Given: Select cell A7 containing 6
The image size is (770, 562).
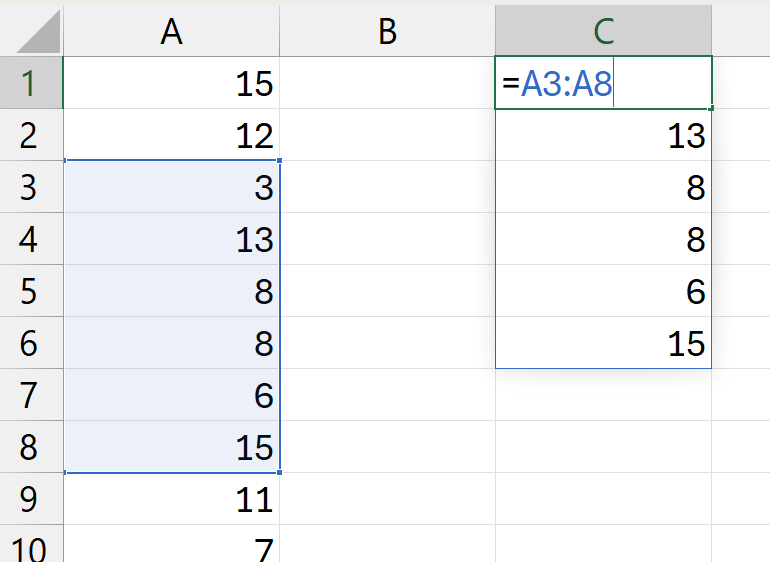Looking at the screenshot, I should (x=171, y=395).
